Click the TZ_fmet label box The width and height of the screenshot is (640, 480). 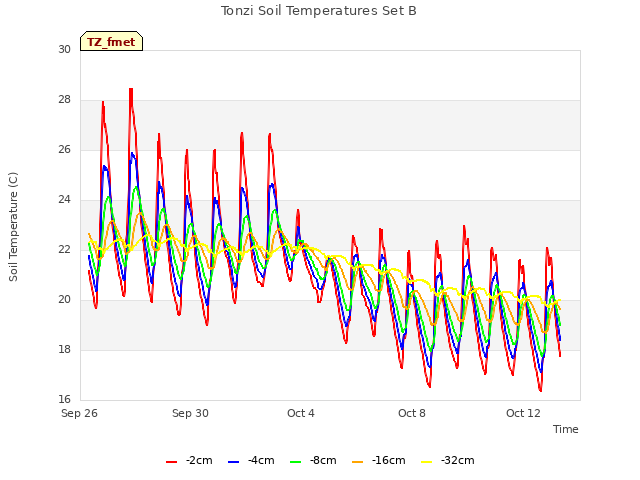(x=111, y=41)
